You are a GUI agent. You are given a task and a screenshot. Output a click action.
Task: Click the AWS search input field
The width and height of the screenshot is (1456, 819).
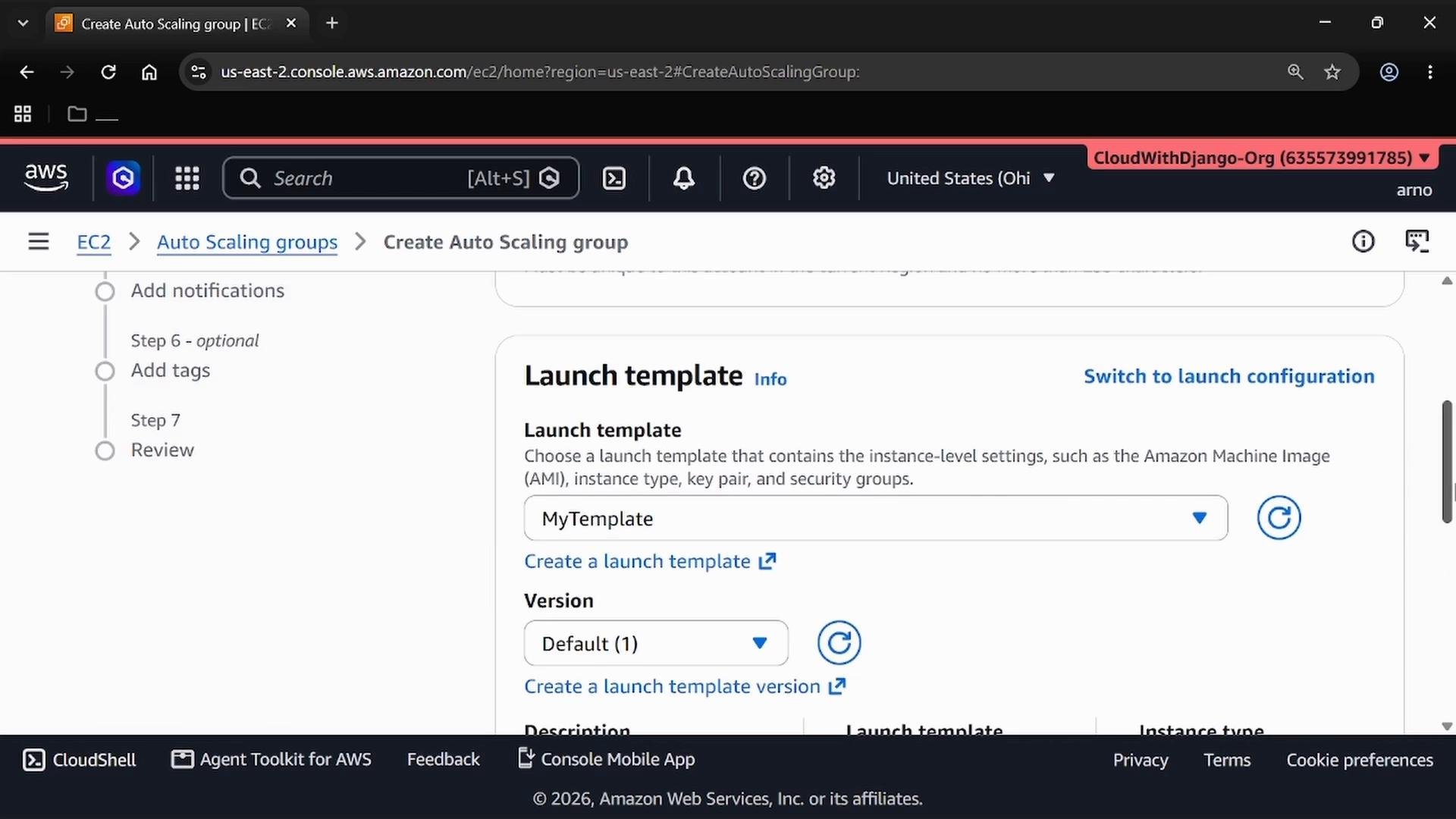pyautogui.click(x=401, y=178)
